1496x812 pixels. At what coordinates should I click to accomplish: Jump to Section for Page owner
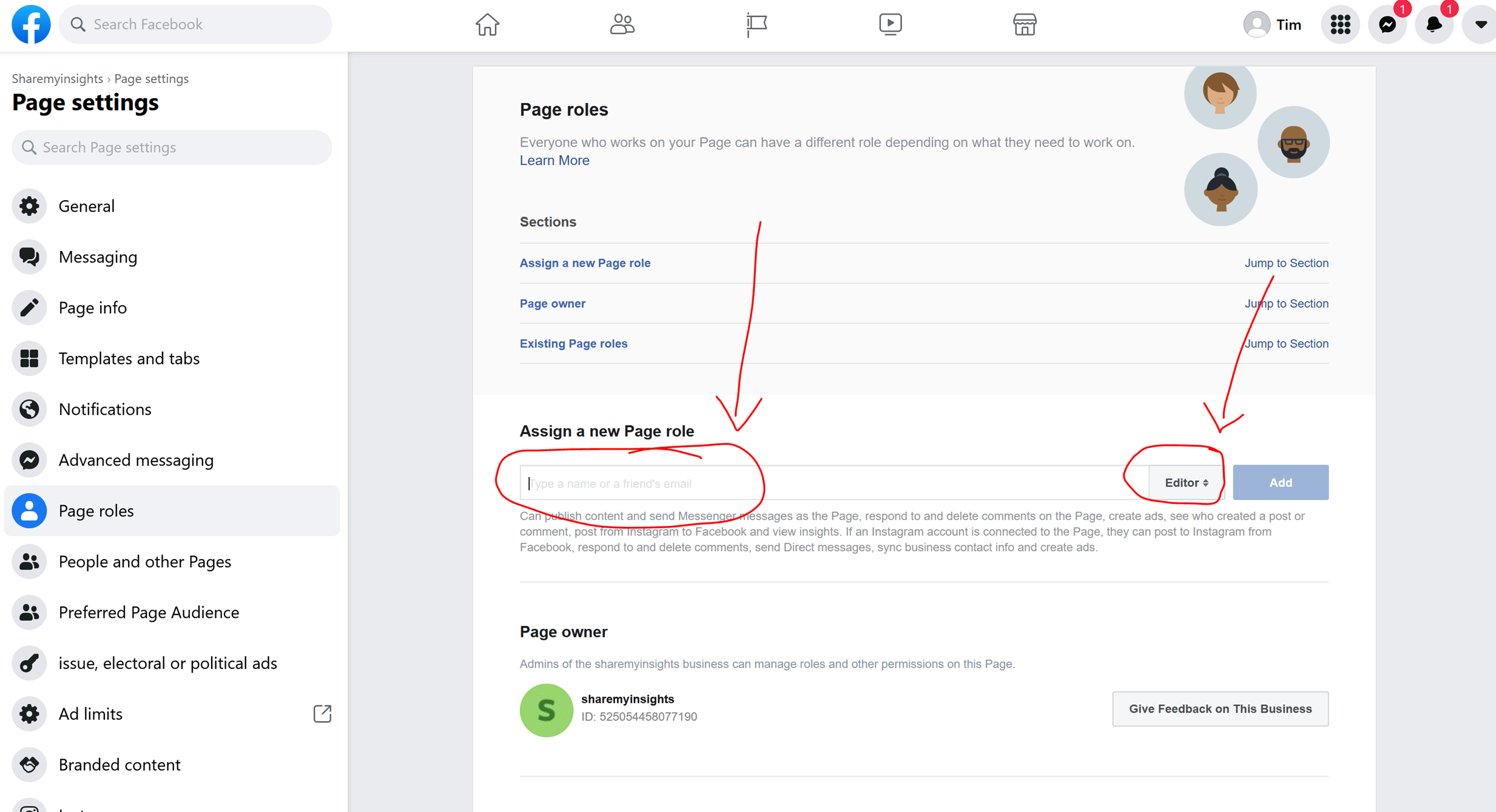(1286, 304)
